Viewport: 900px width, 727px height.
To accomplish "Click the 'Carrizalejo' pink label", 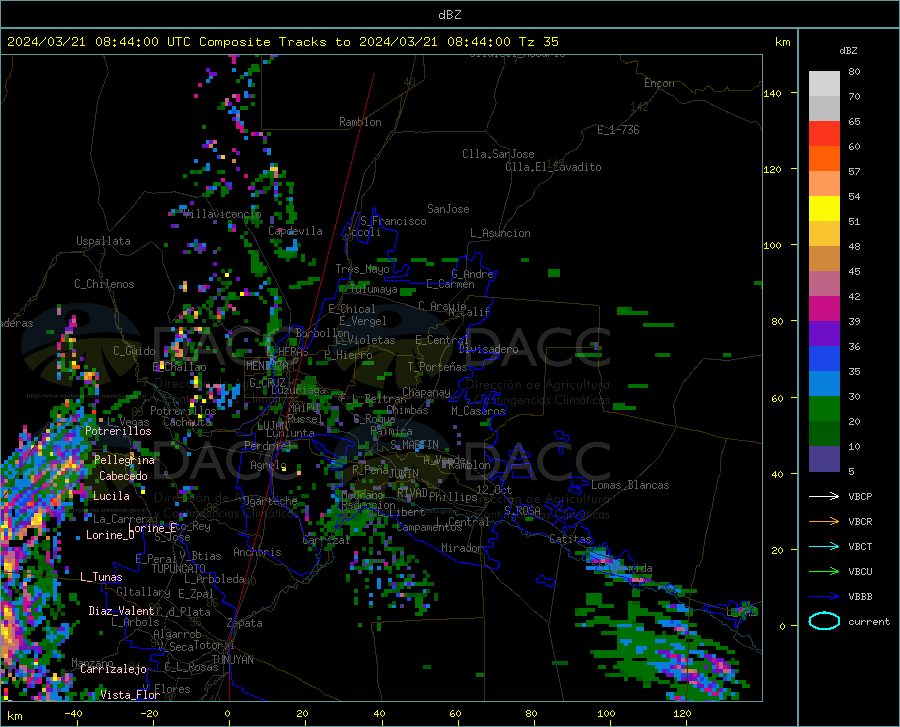I will point(113,669).
